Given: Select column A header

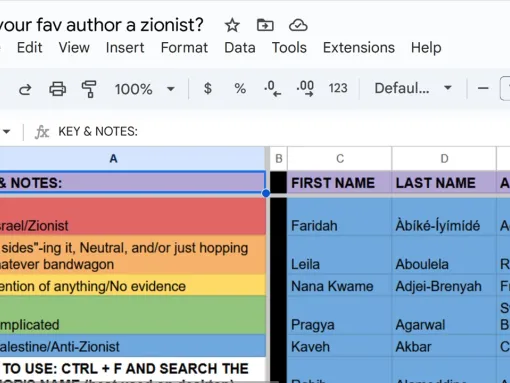Looking at the screenshot, I should click(x=133, y=159).
